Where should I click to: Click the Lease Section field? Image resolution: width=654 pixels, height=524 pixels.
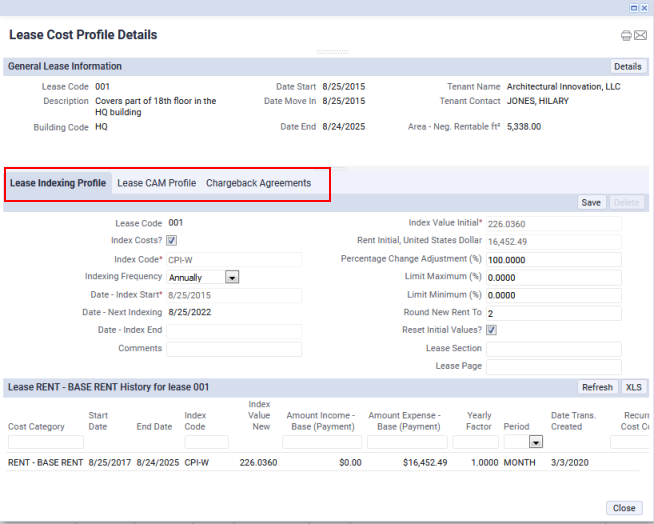pos(554,349)
